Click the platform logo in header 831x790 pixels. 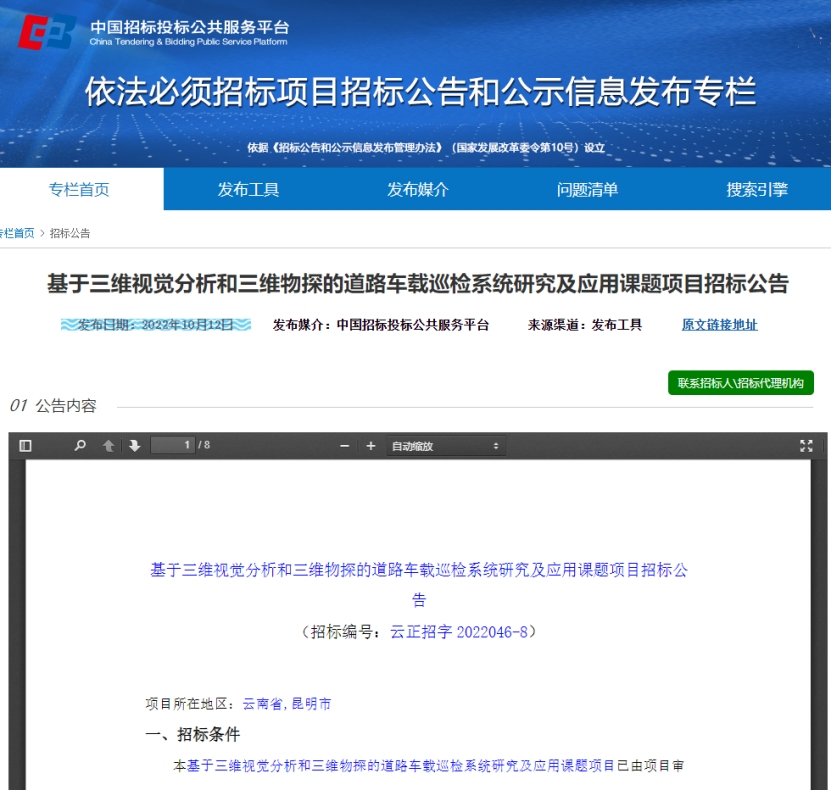[46, 32]
